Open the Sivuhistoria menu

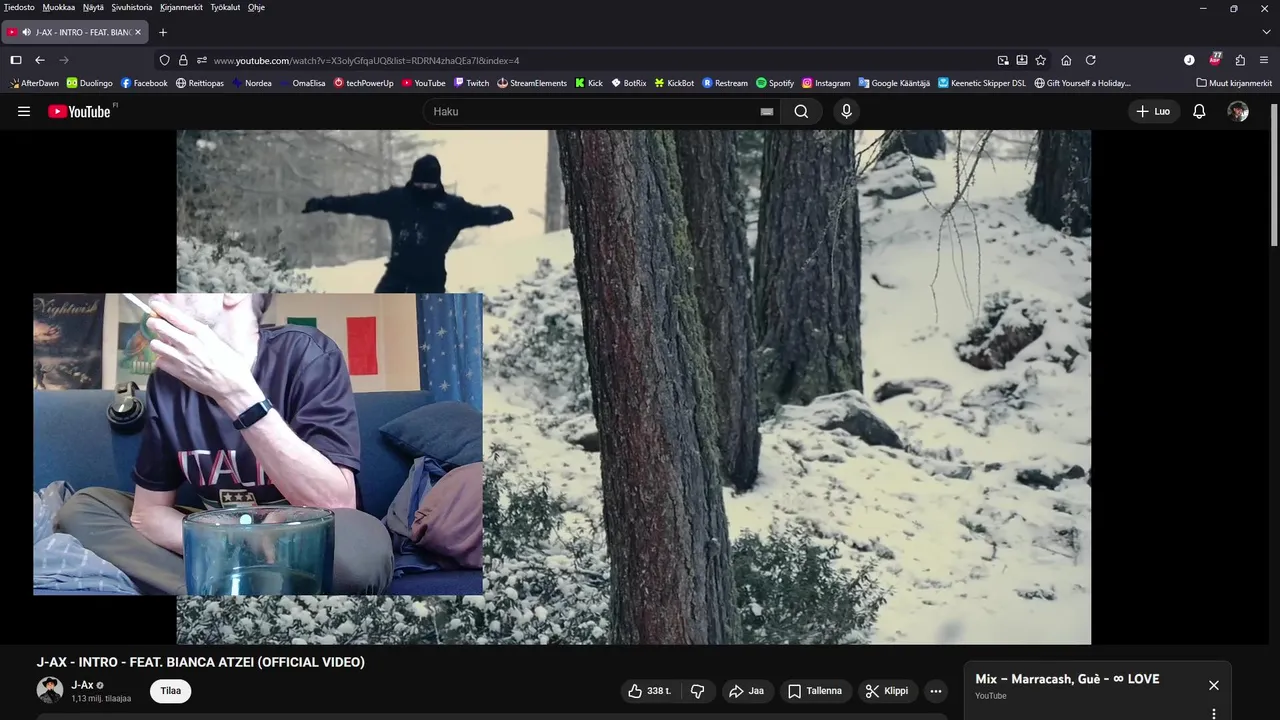pos(132,7)
